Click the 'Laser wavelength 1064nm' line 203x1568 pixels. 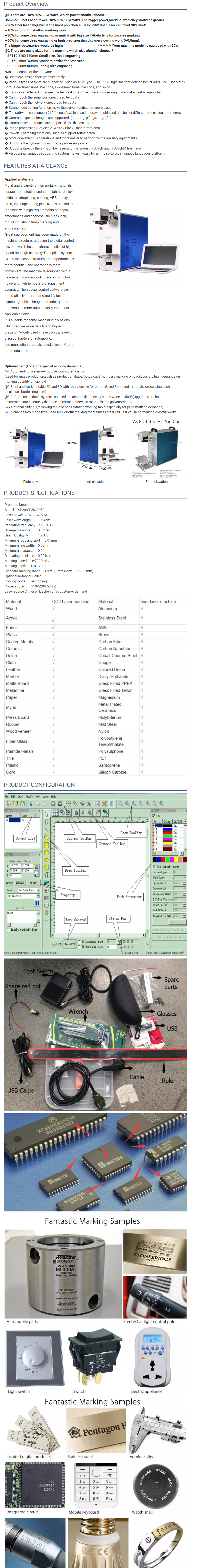[x=27, y=520]
